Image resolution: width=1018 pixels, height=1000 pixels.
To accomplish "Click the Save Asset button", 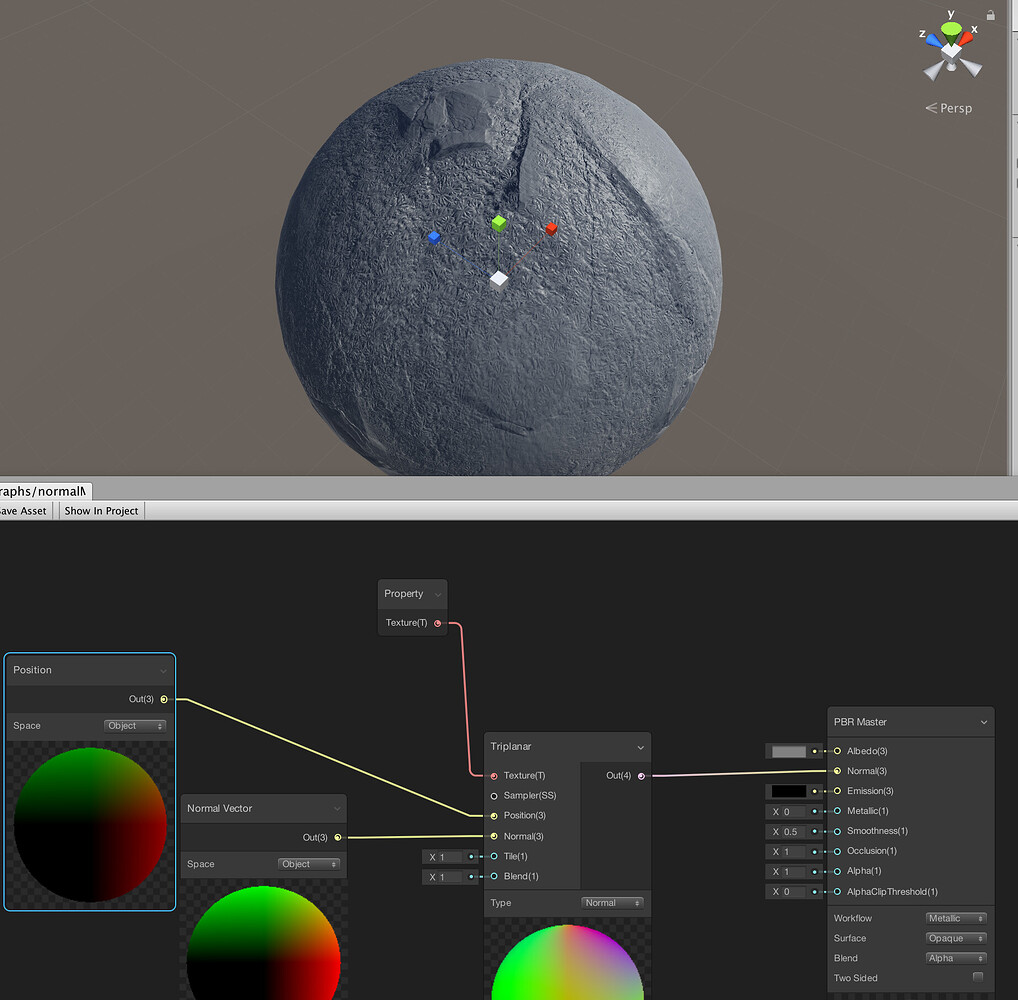I will (23, 511).
